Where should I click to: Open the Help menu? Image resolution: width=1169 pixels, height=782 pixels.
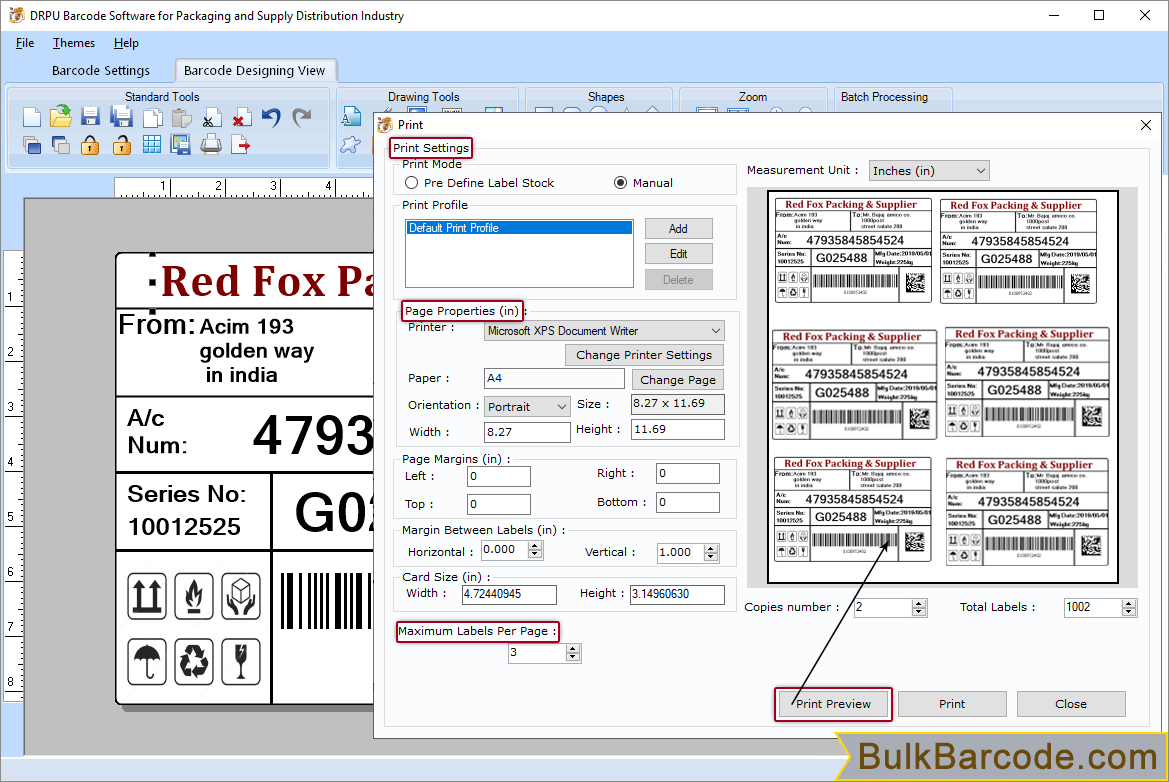[126, 42]
